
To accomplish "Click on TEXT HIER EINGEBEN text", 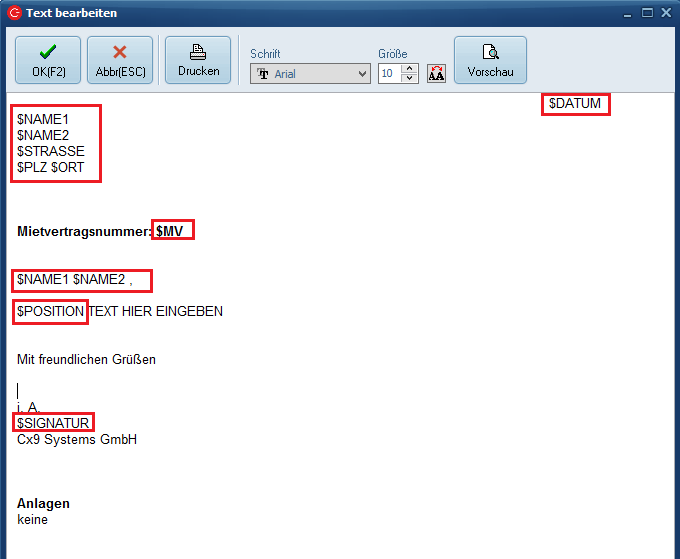I will click(156, 311).
